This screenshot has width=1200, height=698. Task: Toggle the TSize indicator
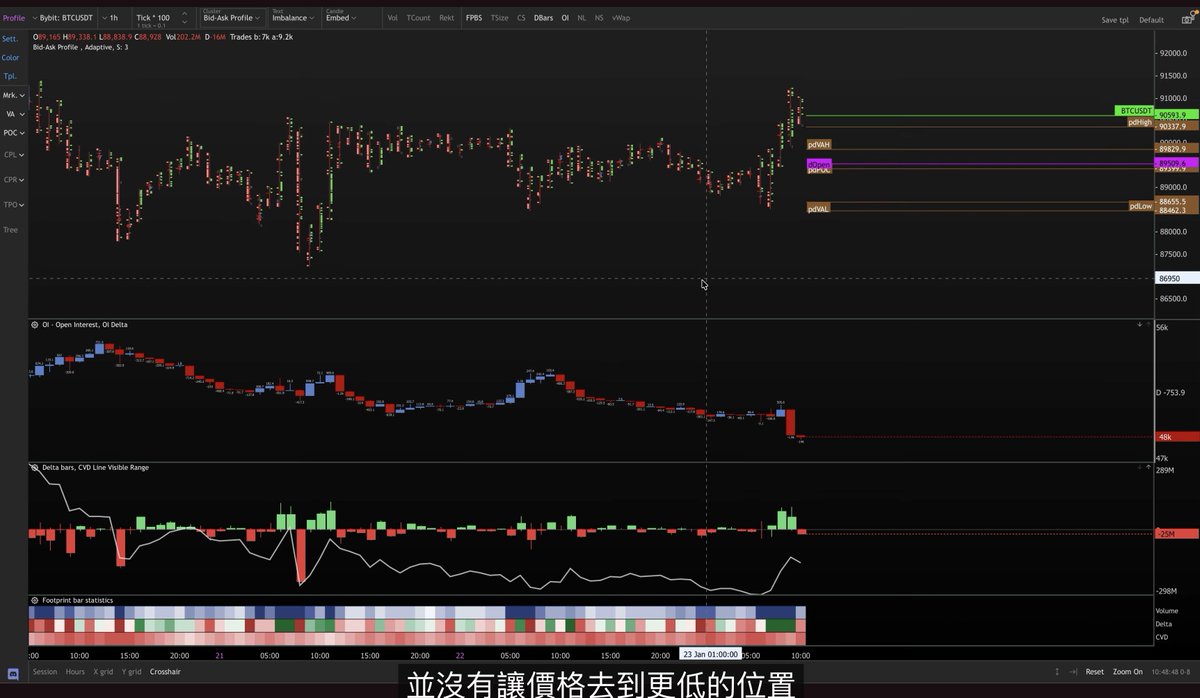point(499,18)
